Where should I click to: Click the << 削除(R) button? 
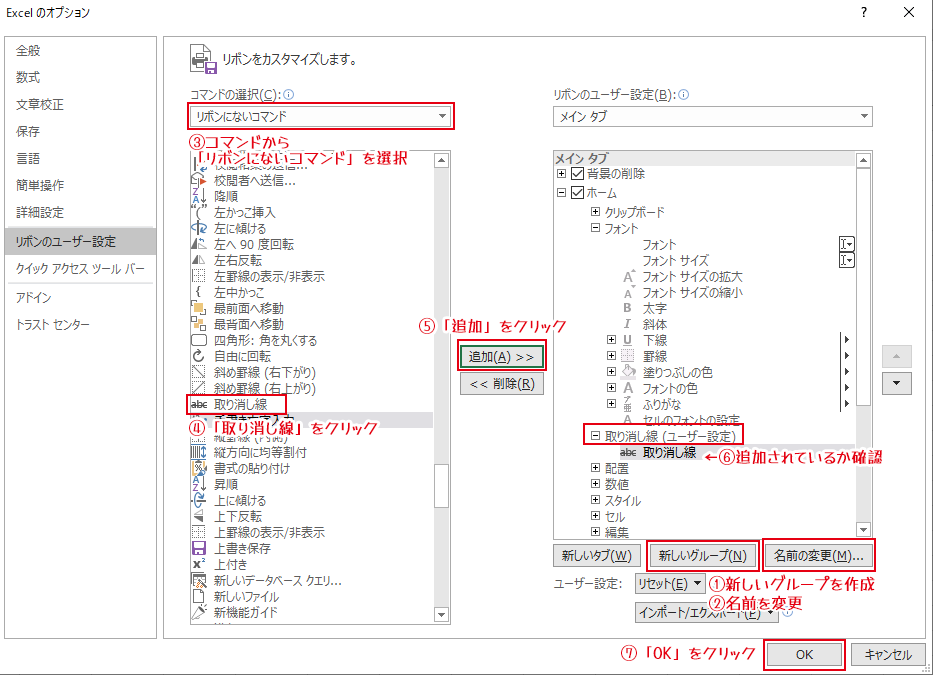[502, 384]
